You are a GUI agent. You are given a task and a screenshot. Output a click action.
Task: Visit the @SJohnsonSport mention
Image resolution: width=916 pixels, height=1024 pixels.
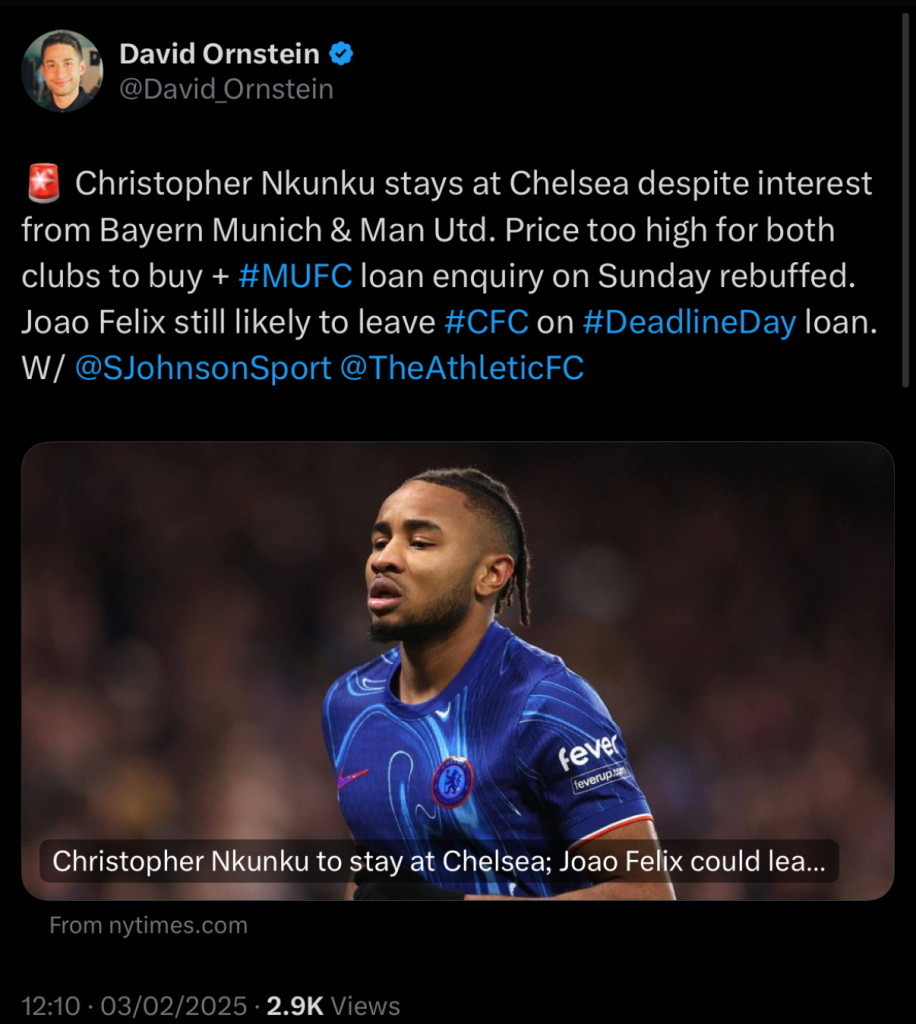pos(203,368)
